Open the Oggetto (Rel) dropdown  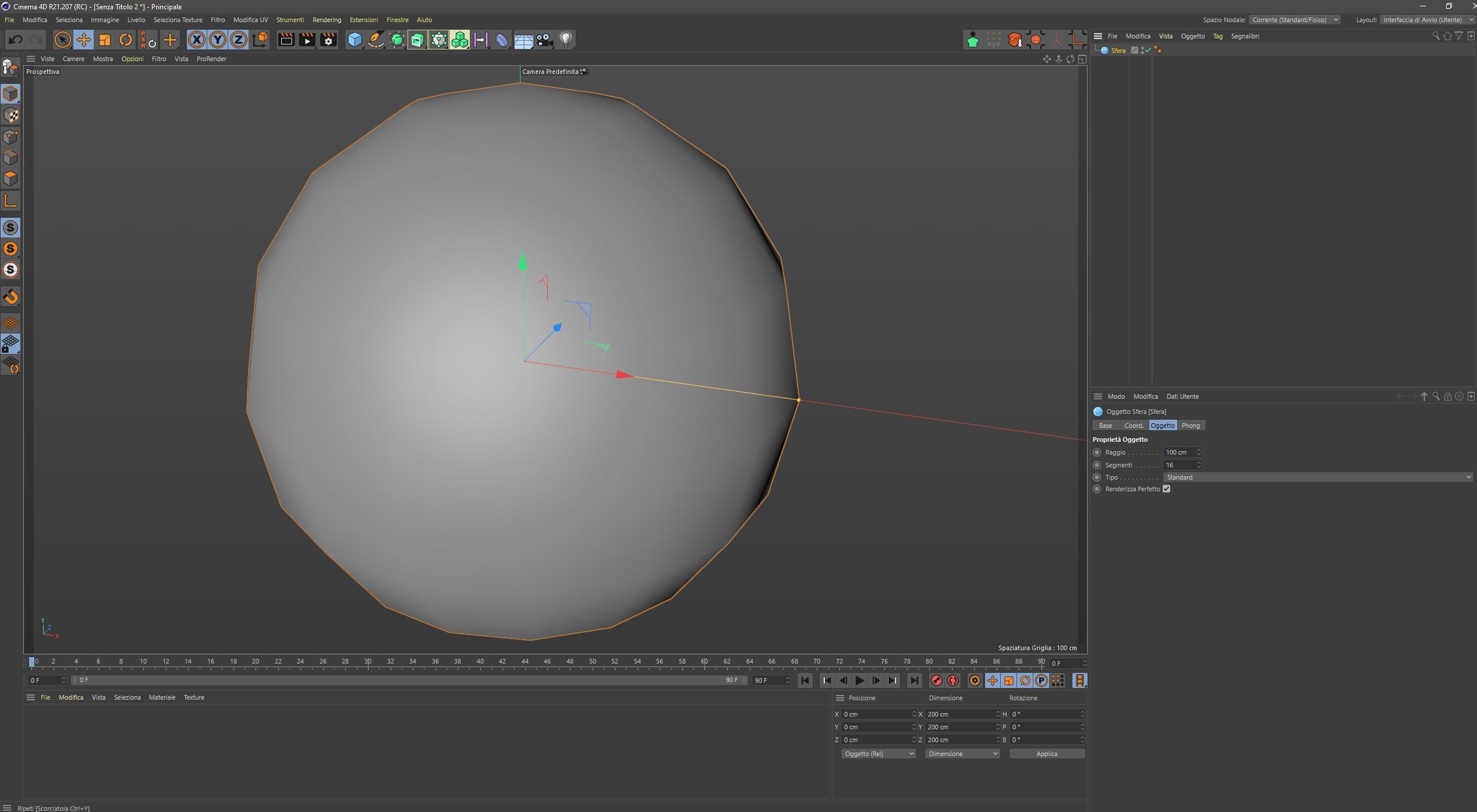click(878, 754)
